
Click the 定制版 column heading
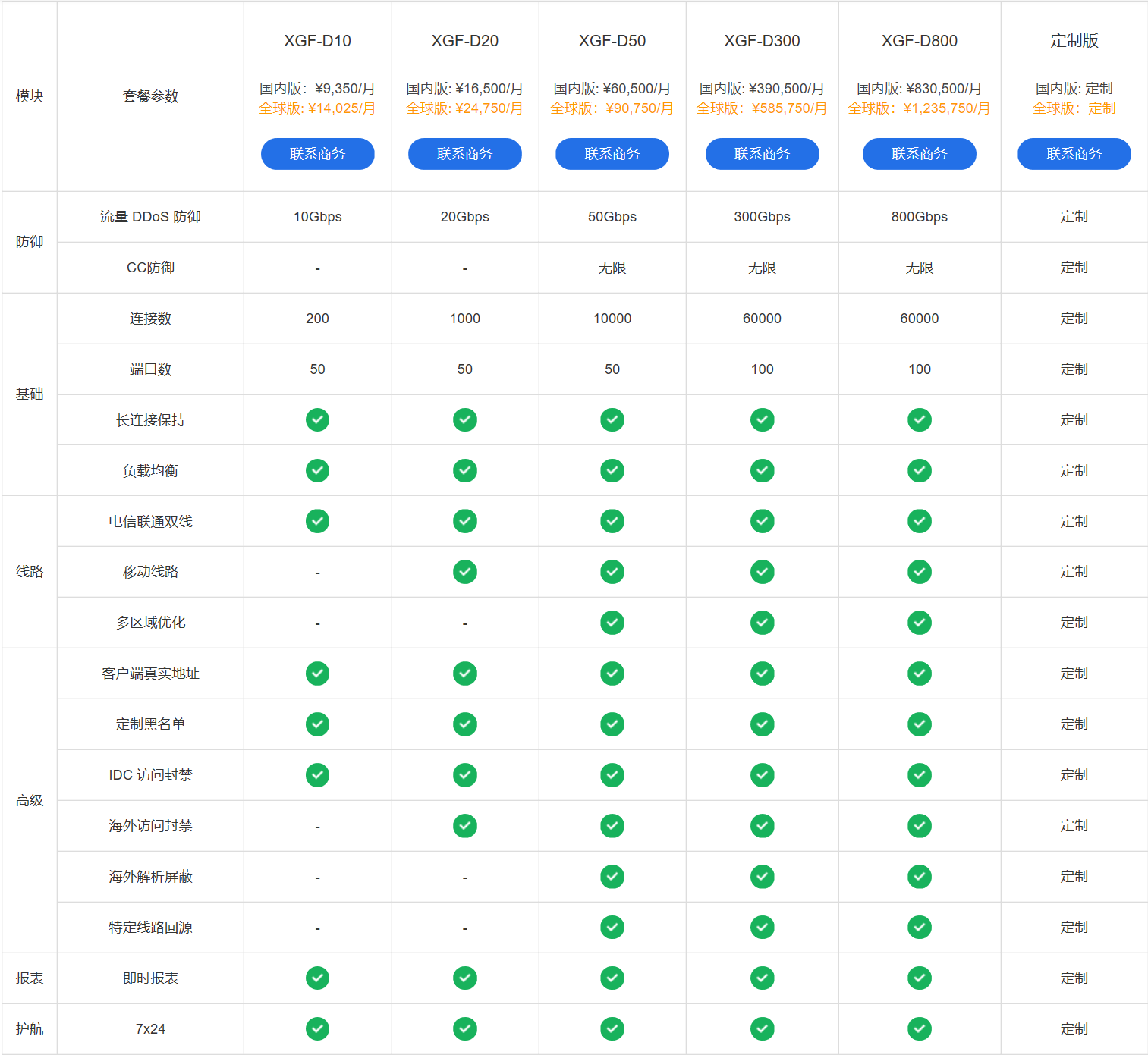pyautogui.click(x=1074, y=41)
